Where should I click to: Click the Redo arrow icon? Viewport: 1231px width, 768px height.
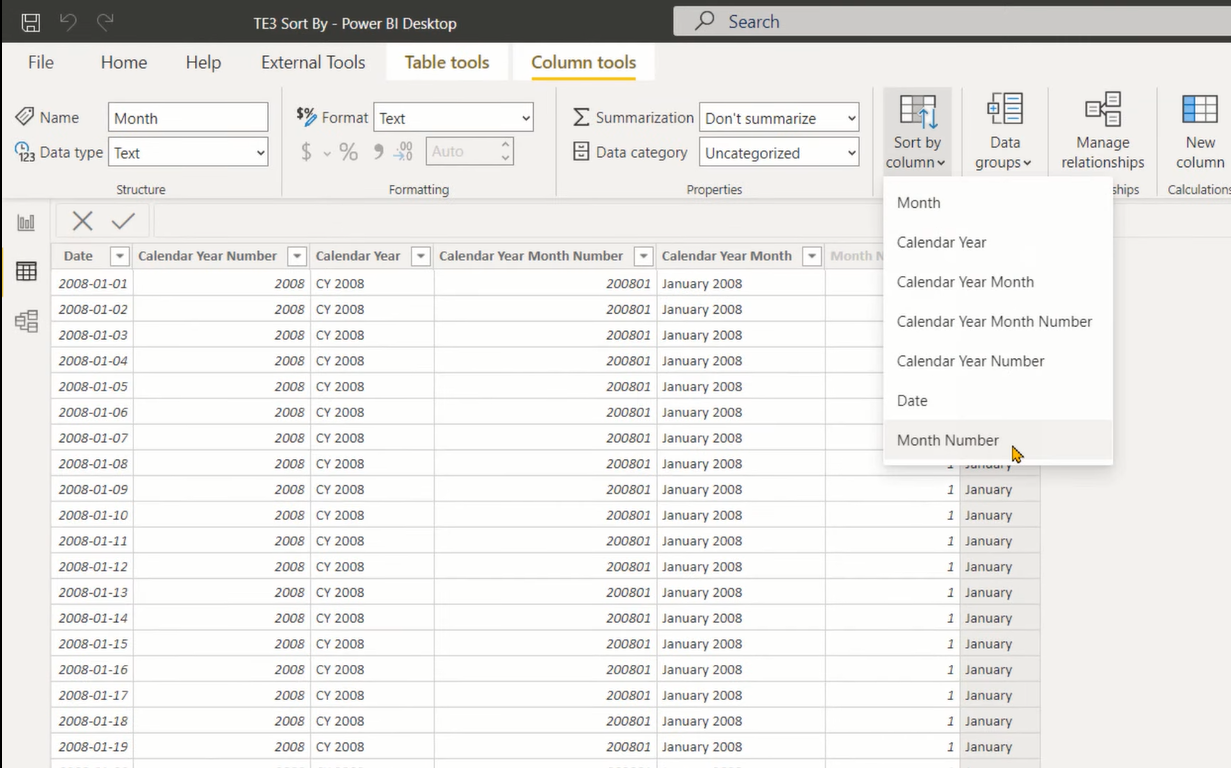click(x=105, y=22)
